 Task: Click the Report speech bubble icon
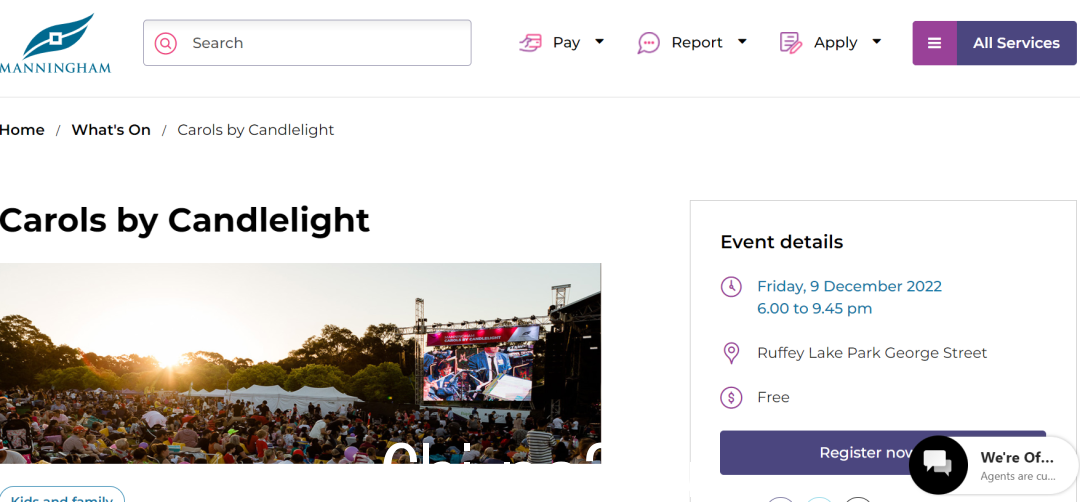coord(649,43)
